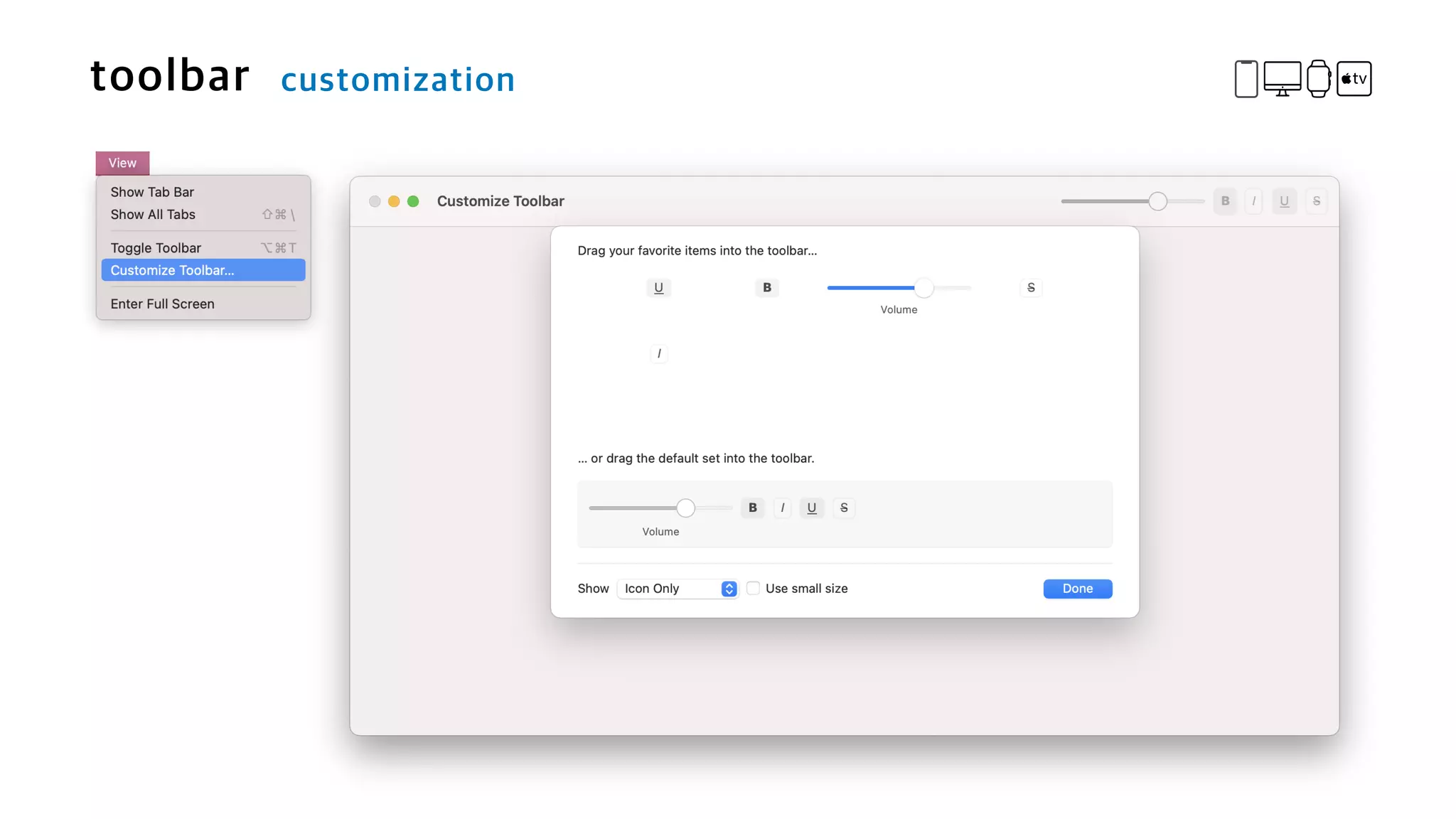Click the Bold icon in the default set
The image size is (1456, 819).
752,508
